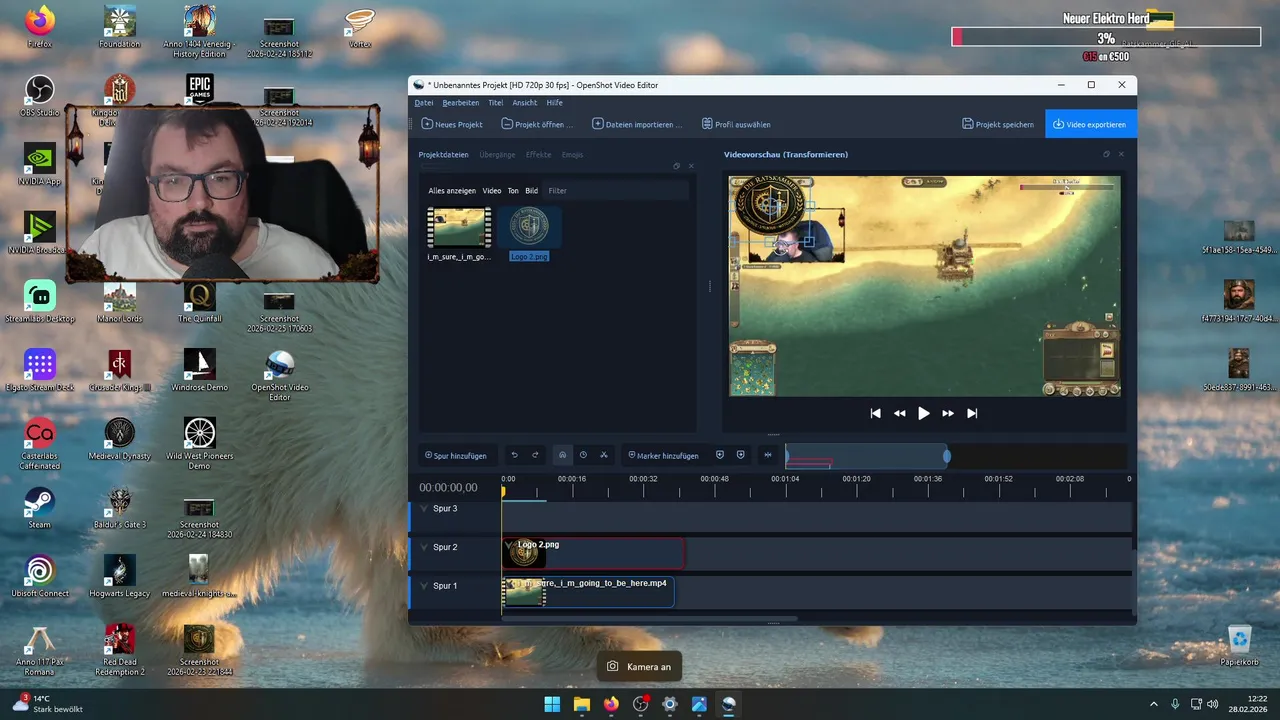Open Steam from the desktop
Image resolution: width=1280 pixels, height=720 pixels.
coord(39,506)
